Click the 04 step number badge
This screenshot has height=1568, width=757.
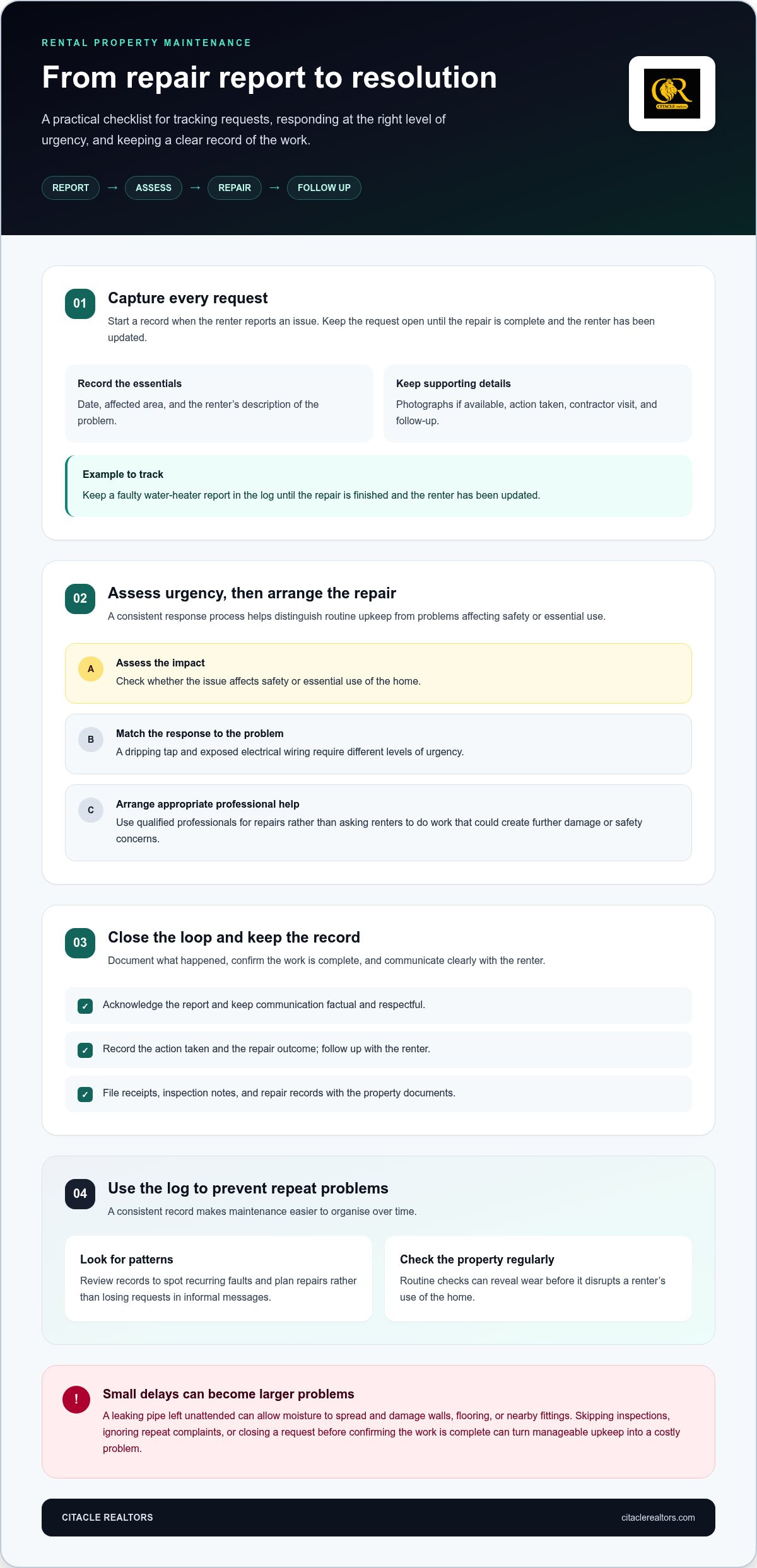click(x=80, y=1193)
